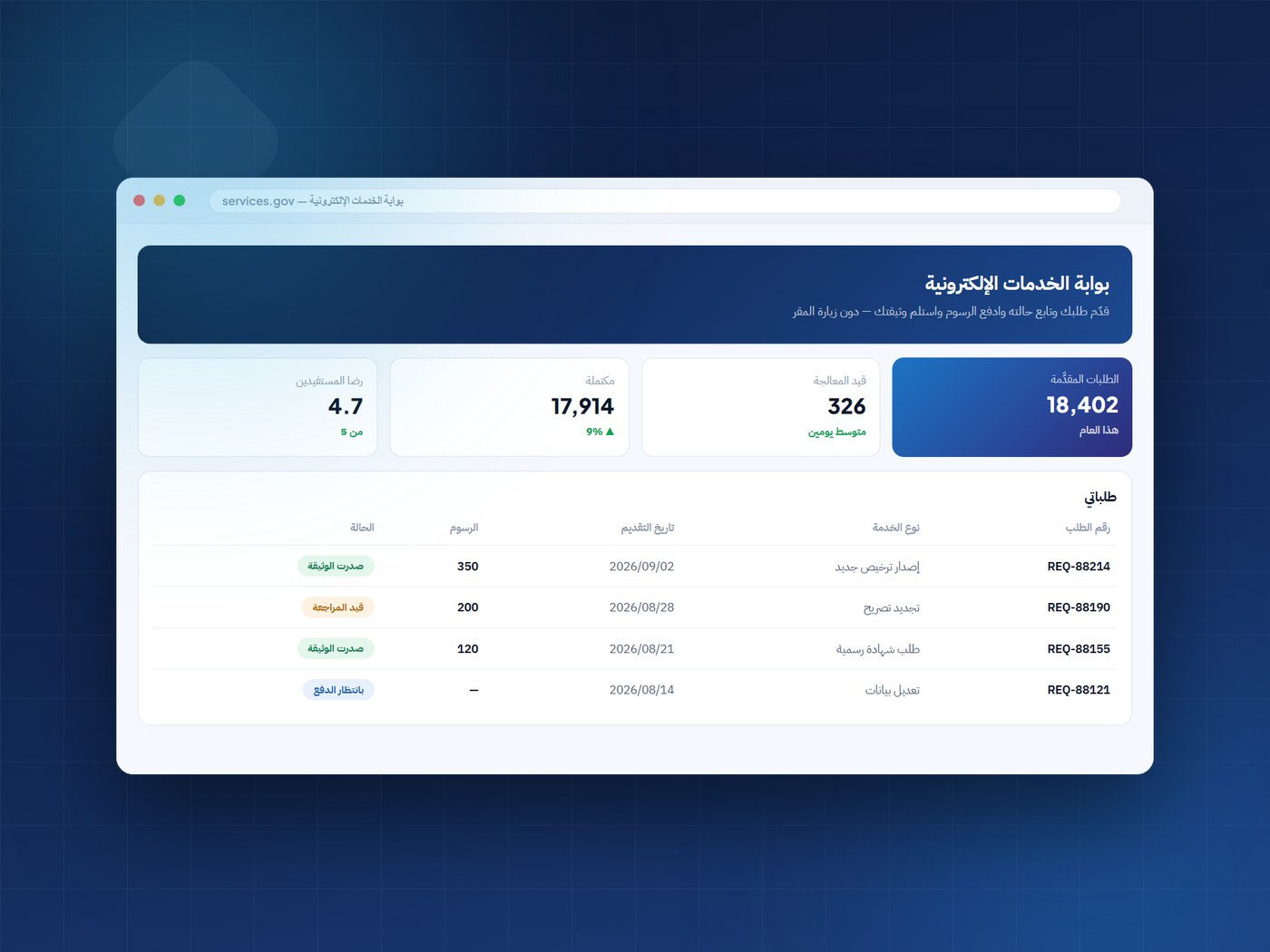Open request REQ-88214
The image size is (1270, 952).
coord(1079,567)
